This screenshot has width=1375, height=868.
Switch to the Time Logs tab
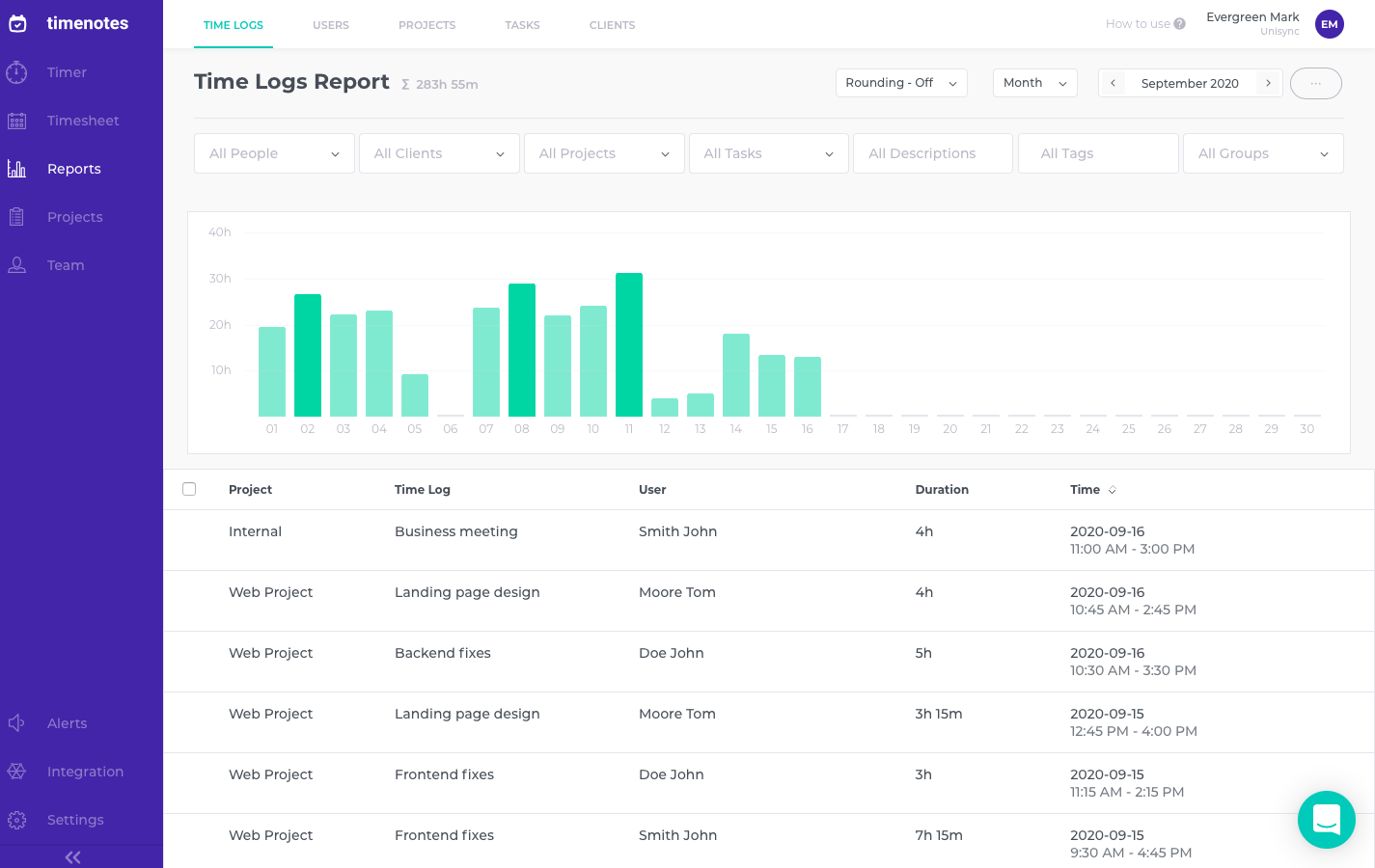pos(234,25)
